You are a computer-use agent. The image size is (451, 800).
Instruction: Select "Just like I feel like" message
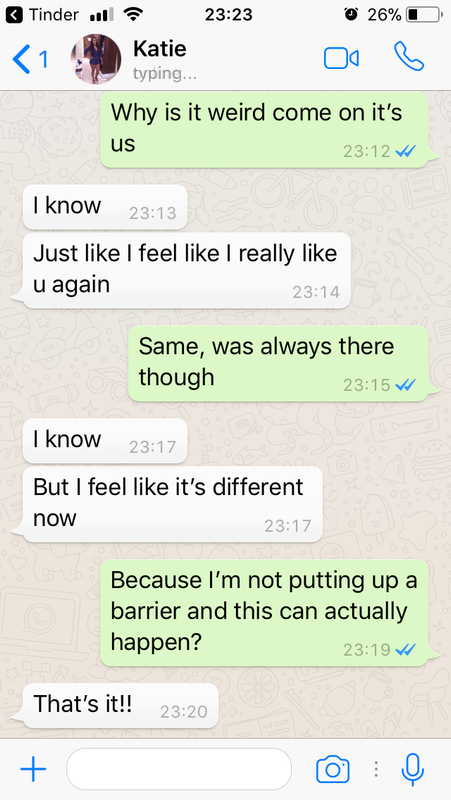click(x=187, y=270)
